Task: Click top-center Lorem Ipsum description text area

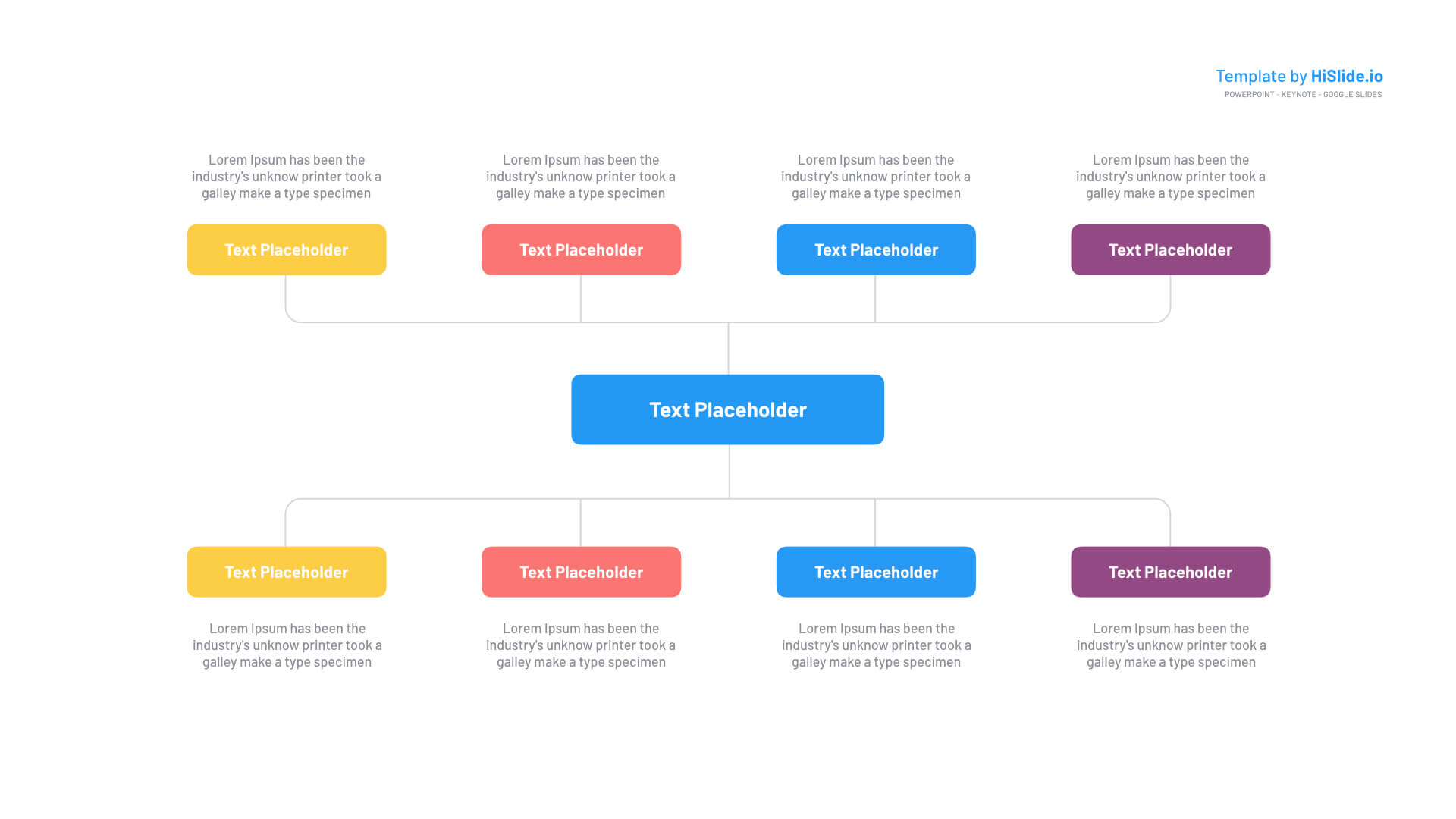Action: [580, 177]
